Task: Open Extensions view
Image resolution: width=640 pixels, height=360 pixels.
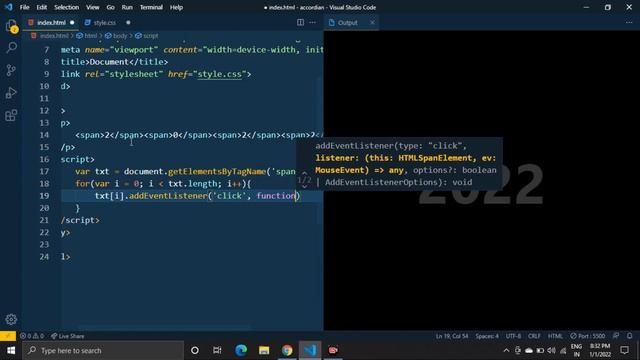Action: (x=11, y=115)
